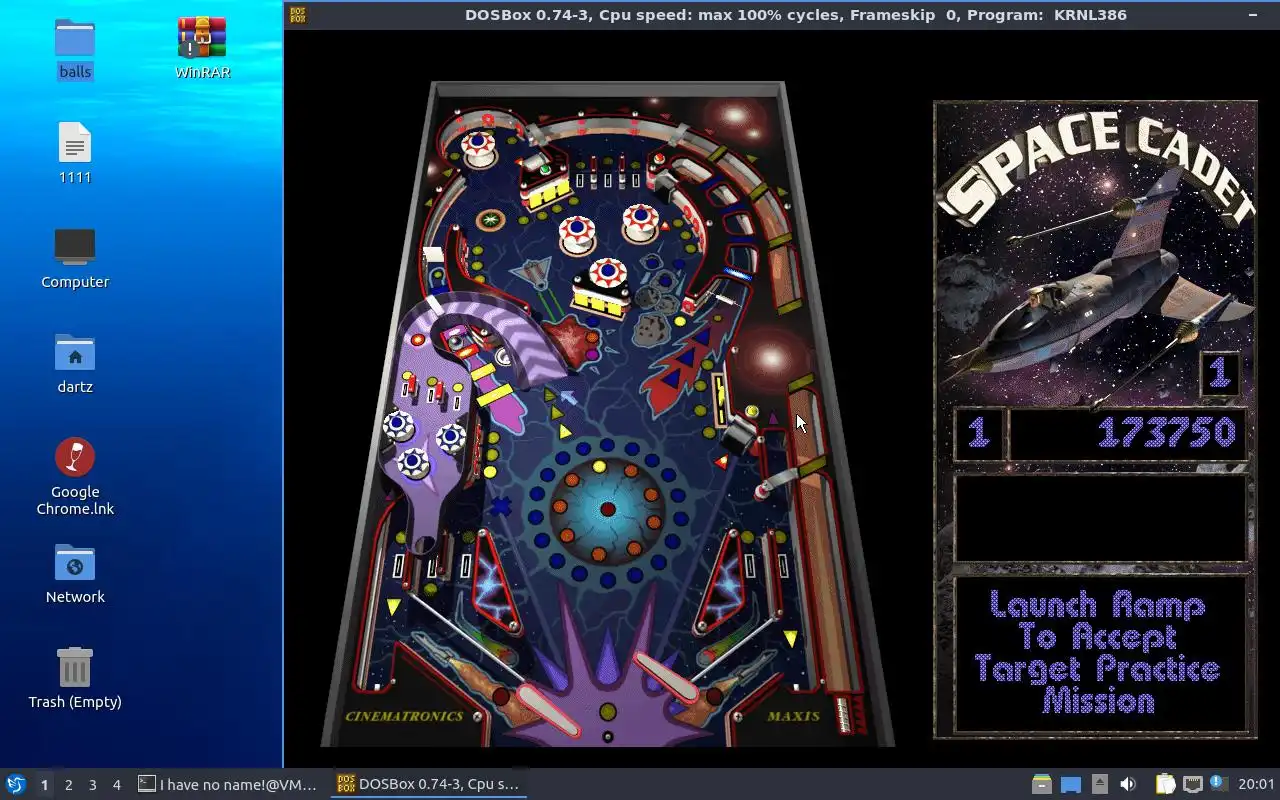Open the start menu launcher icon
1280x800 pixels.
click(x=15, y=784)
